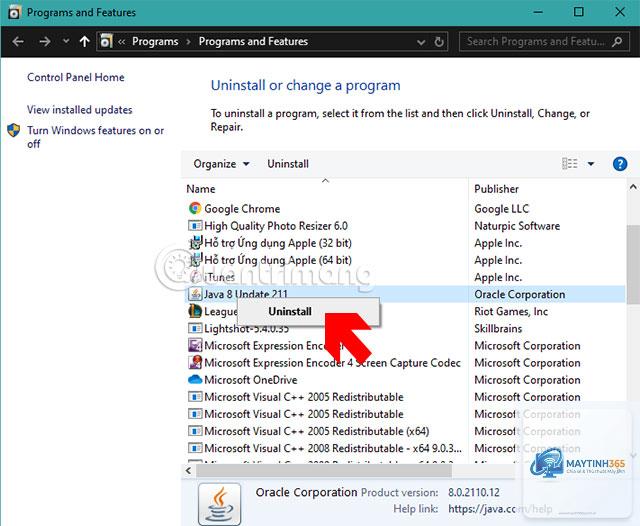The image size is (640, 526).
Task: Click the horizontal scrollbar thumb
Action: click(x=324, y=470)
